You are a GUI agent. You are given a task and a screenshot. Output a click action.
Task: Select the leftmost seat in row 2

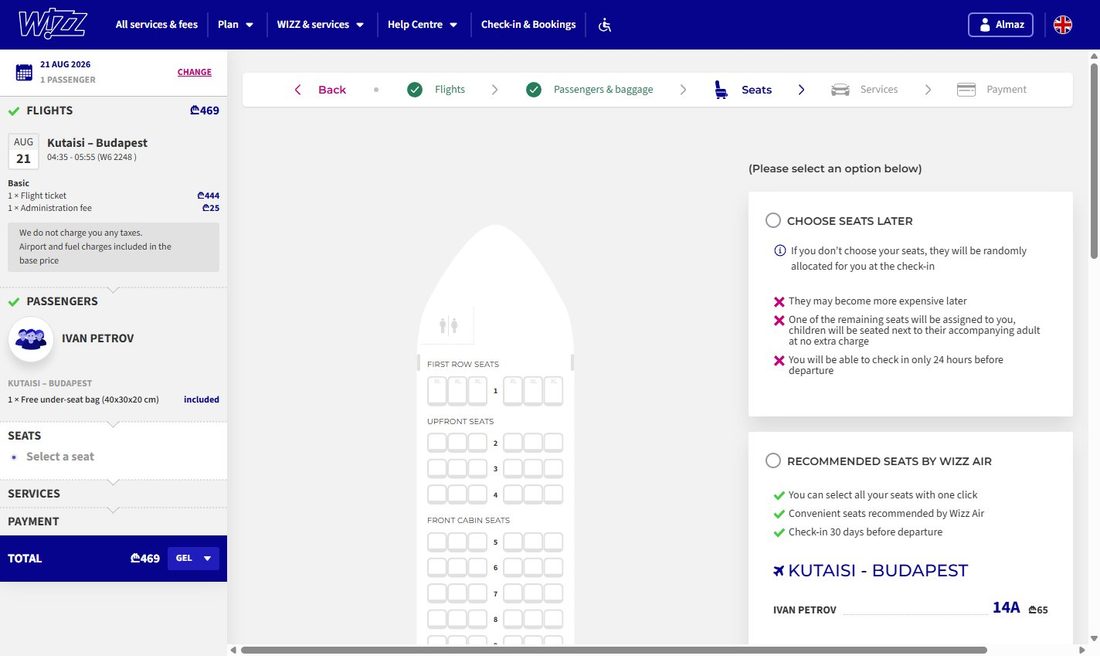point(437,443)
